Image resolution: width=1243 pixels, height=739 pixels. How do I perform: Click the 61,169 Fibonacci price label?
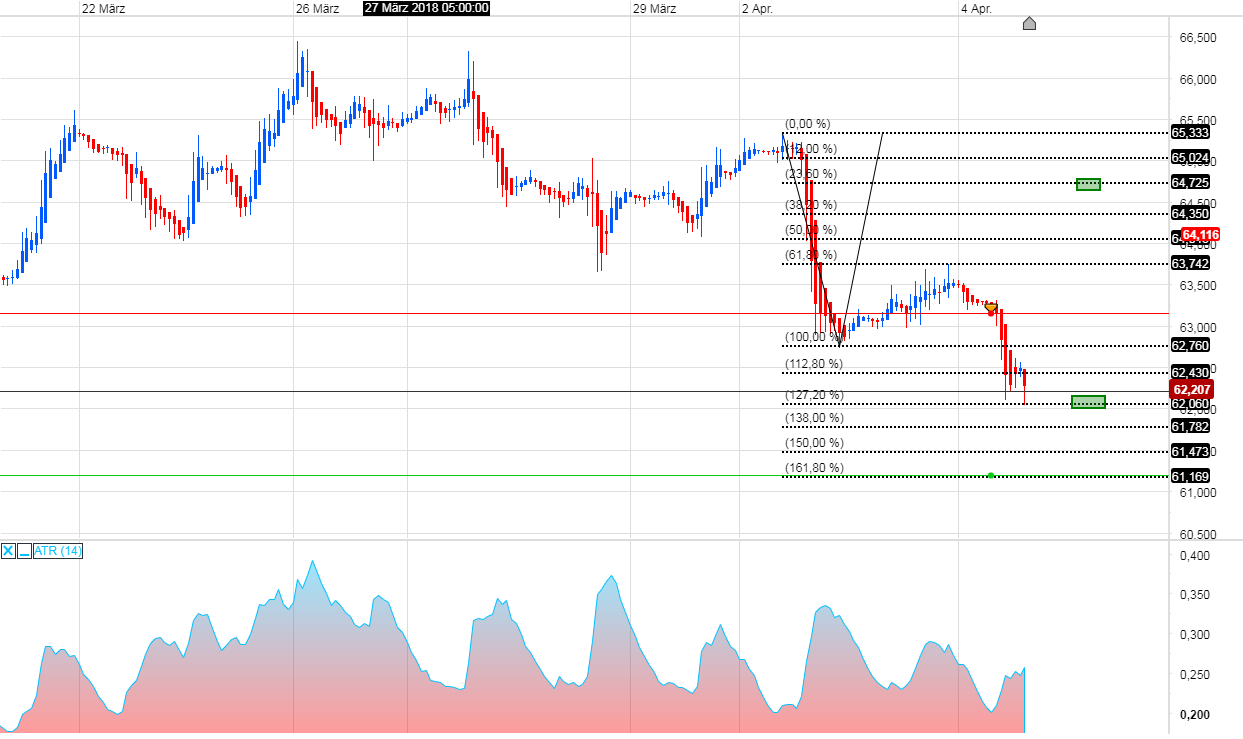coord(1190,477)
